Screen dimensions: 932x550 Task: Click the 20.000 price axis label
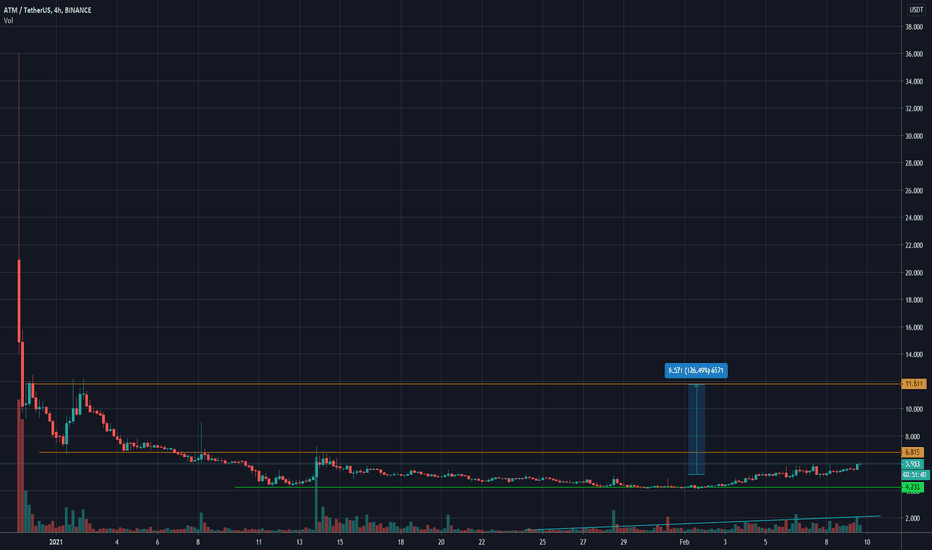[914, 273]
